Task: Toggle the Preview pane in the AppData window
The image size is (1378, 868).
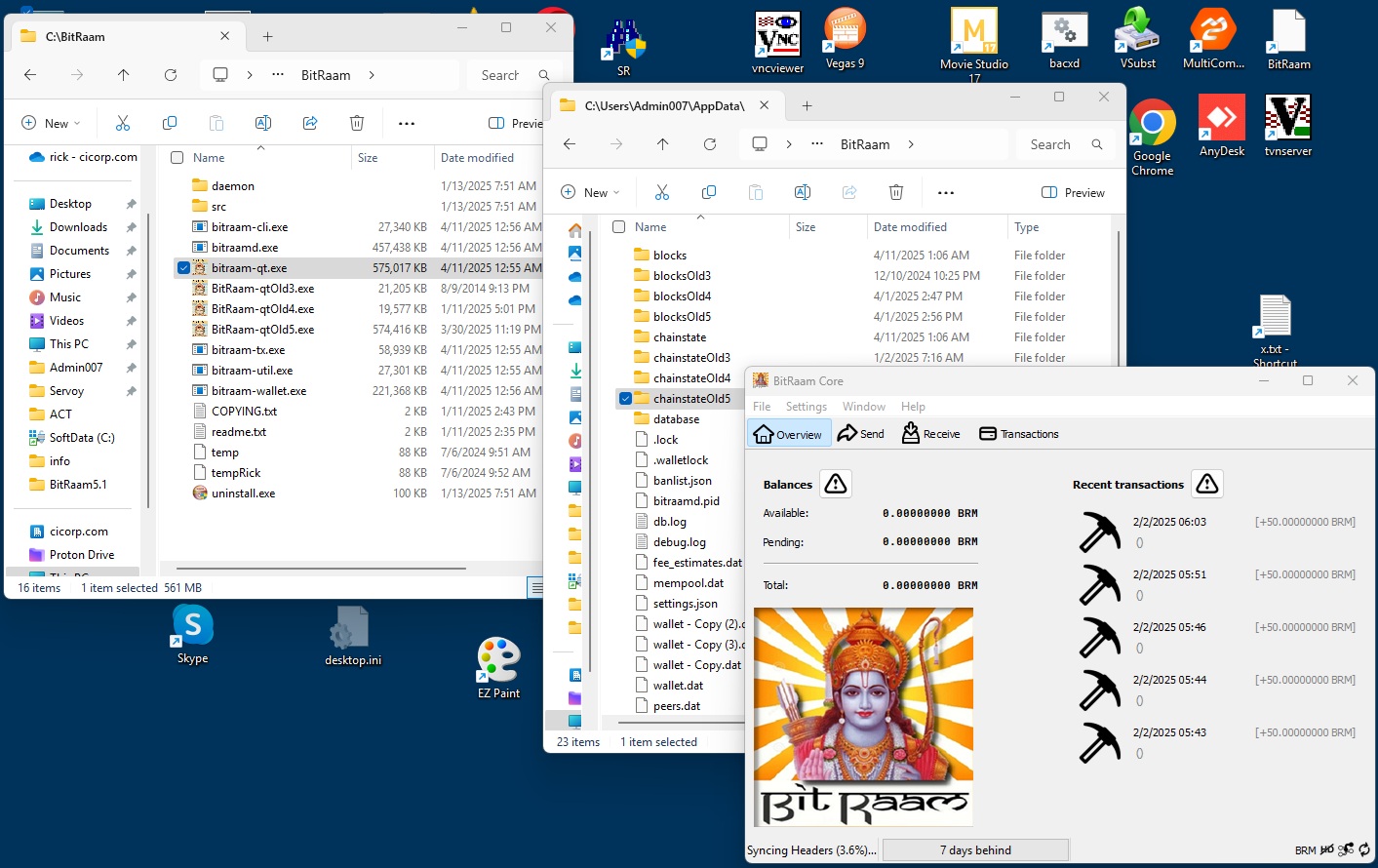Action: (1073, 192)
